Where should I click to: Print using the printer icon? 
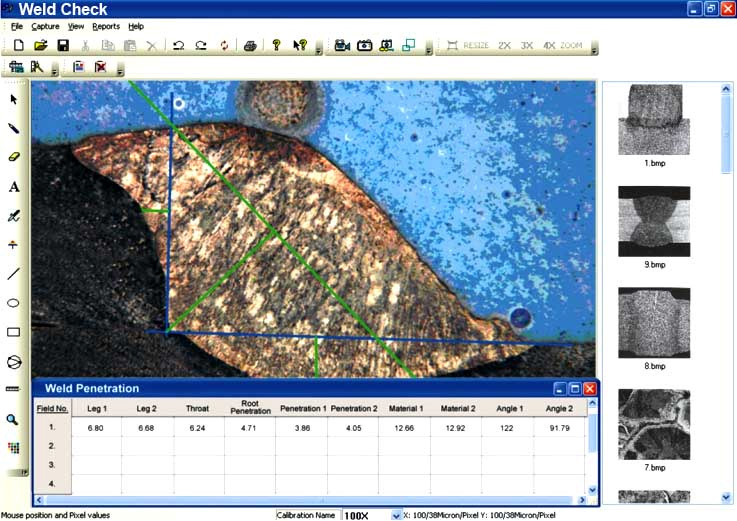[x=250, y=46]
